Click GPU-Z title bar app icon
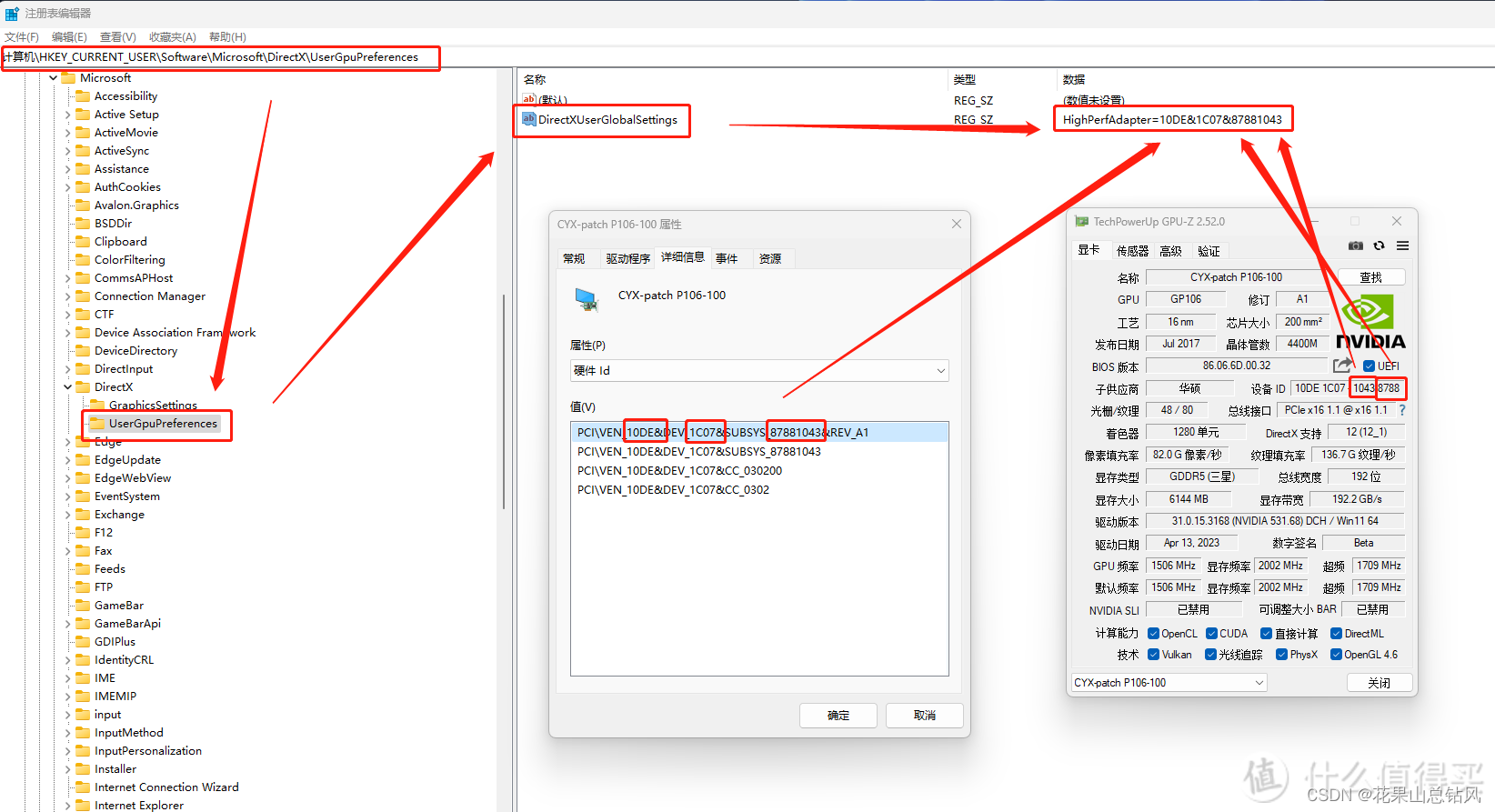Screen dimensions: 1495x812 coord(1081,221)
